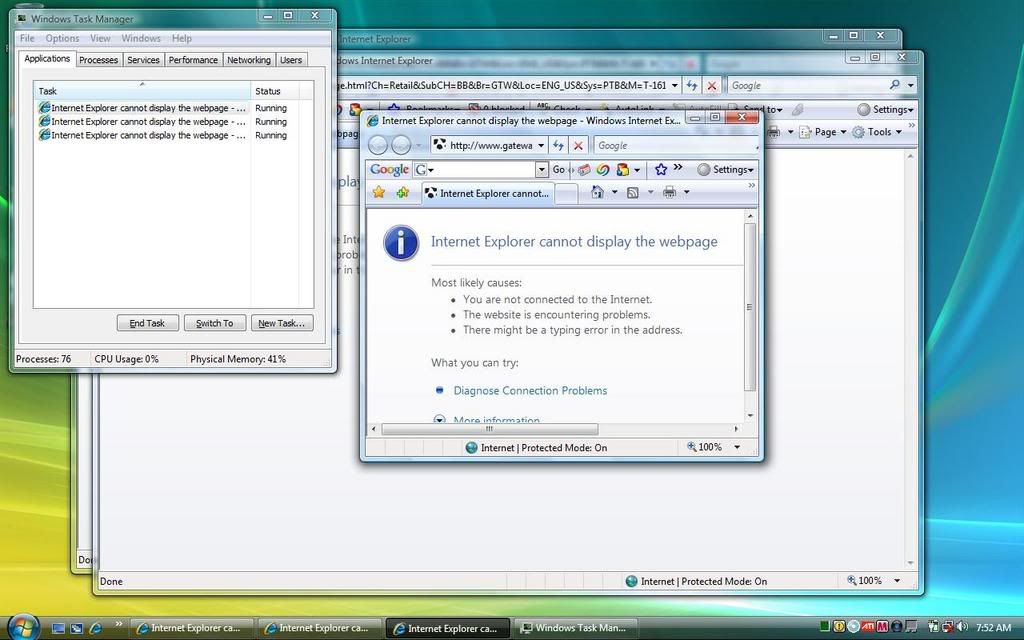Open the Google toolbar search box dropdown arrow
Image resolution: width=1024 pixels, height=640 pixels.
click(541, 169)
